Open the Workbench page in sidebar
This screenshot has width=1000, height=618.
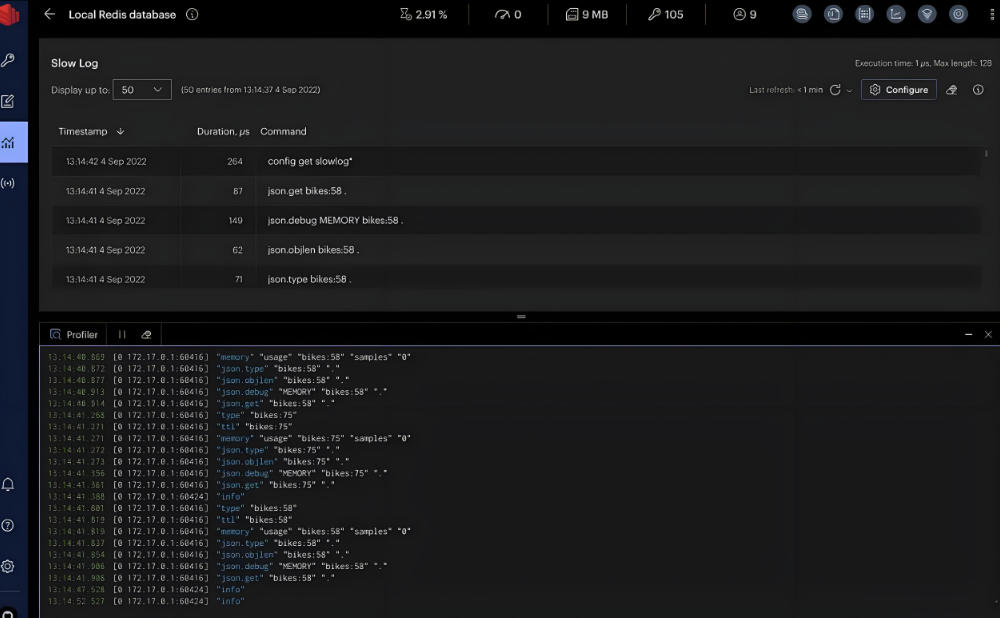(x=8, y=101)
